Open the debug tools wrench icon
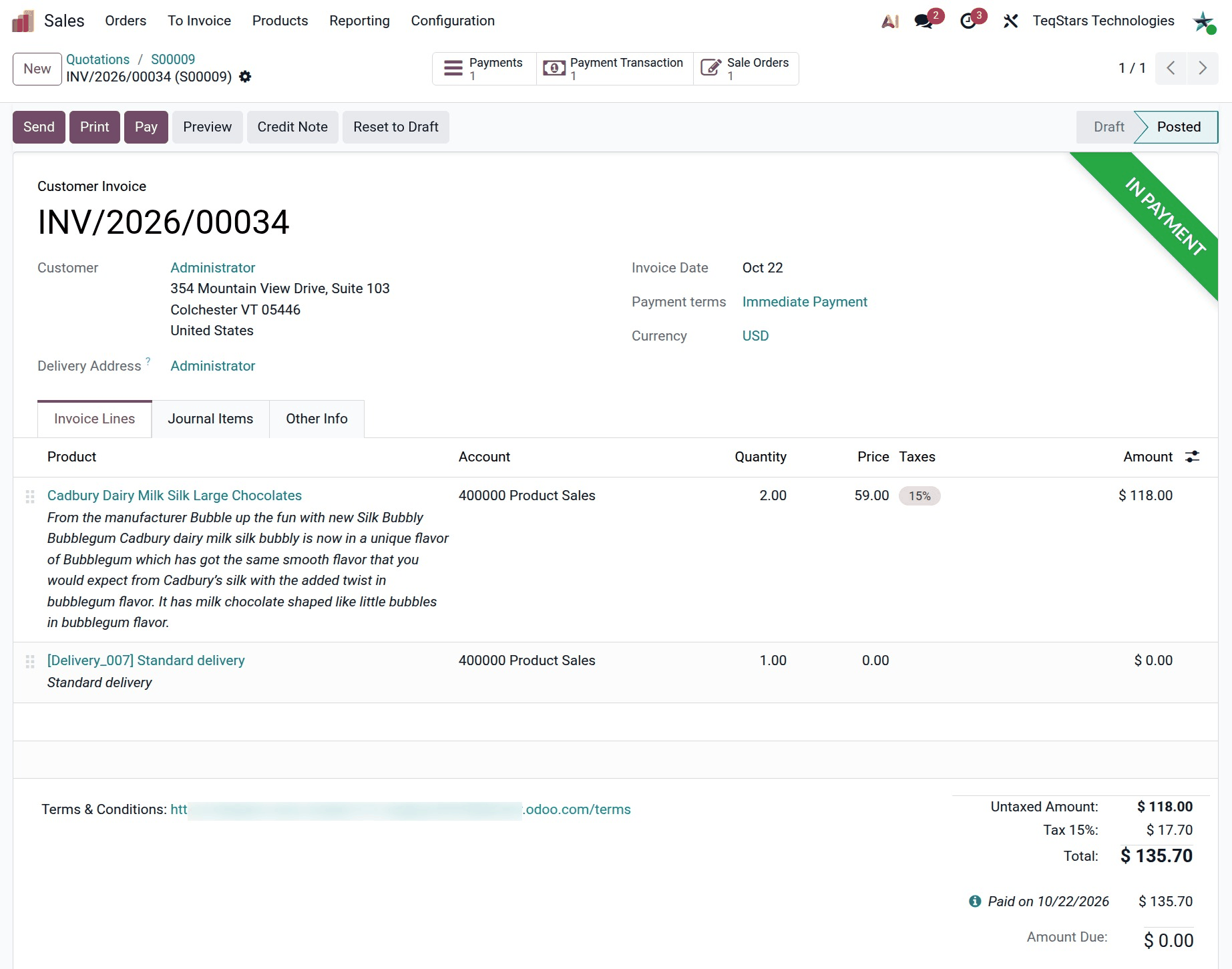The width and height of the screenshot is (1232, 969). point(1010,21)
